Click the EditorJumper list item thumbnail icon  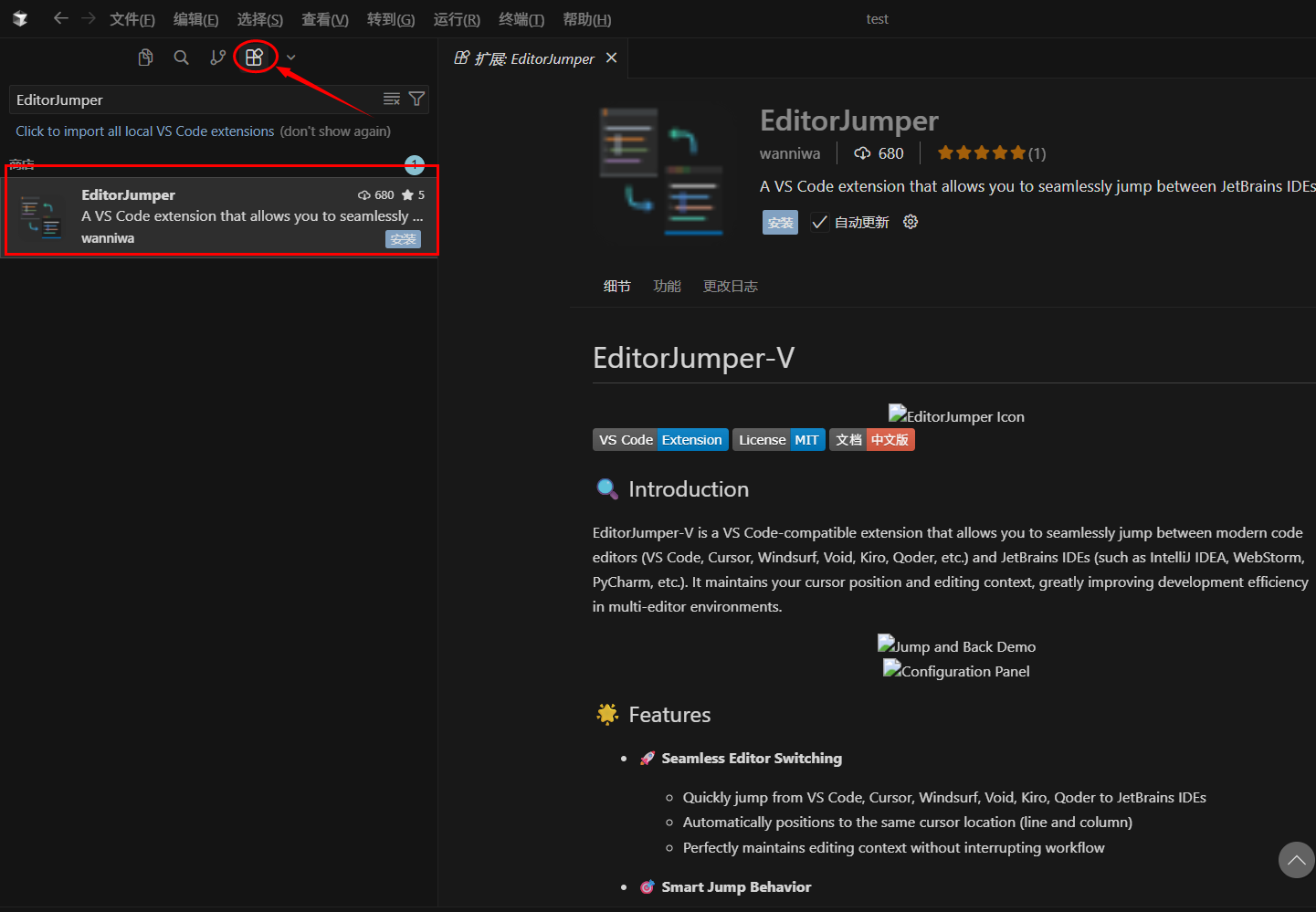40,217
